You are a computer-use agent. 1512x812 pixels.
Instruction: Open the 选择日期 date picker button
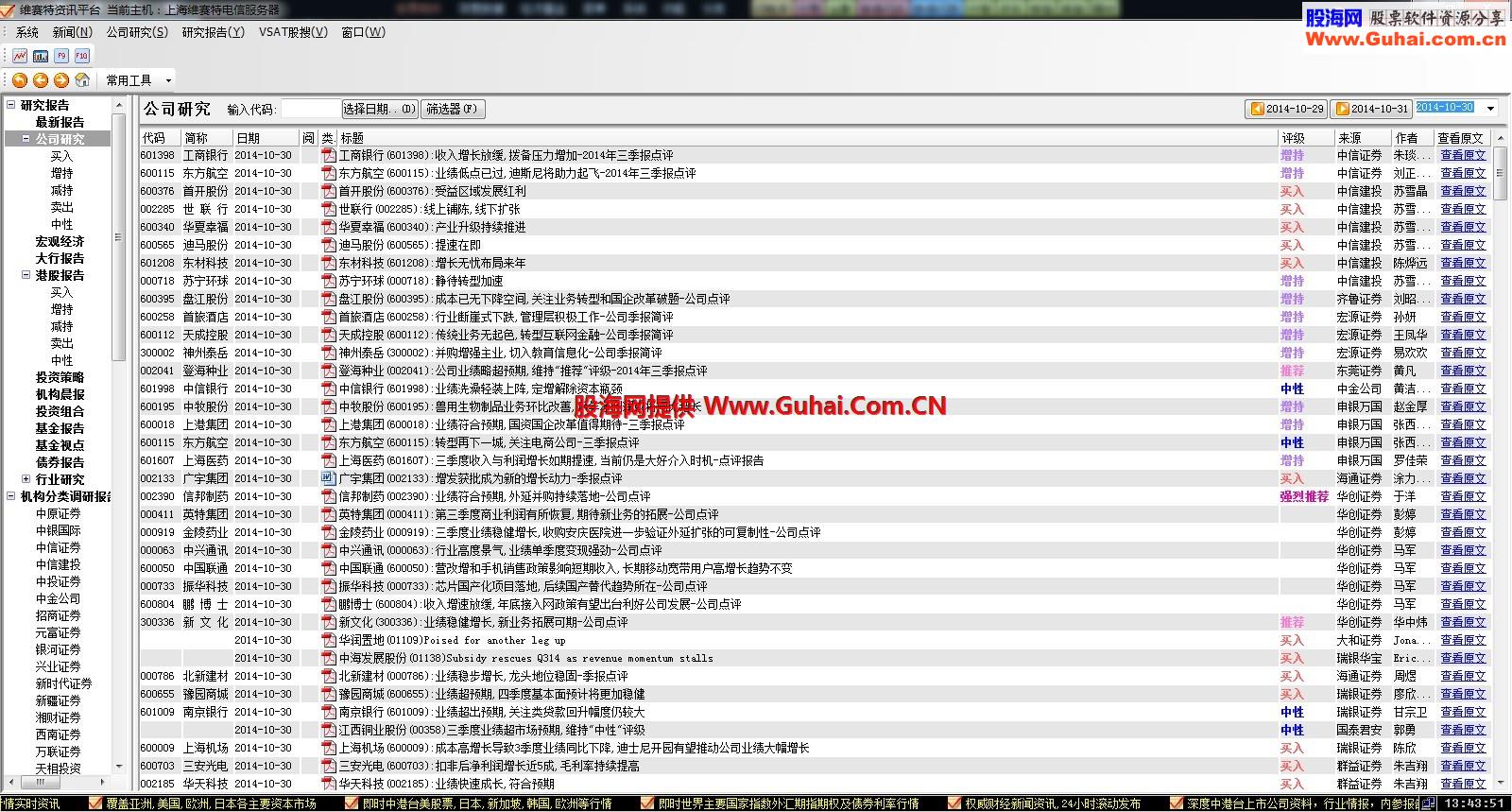tap(380, 109)
